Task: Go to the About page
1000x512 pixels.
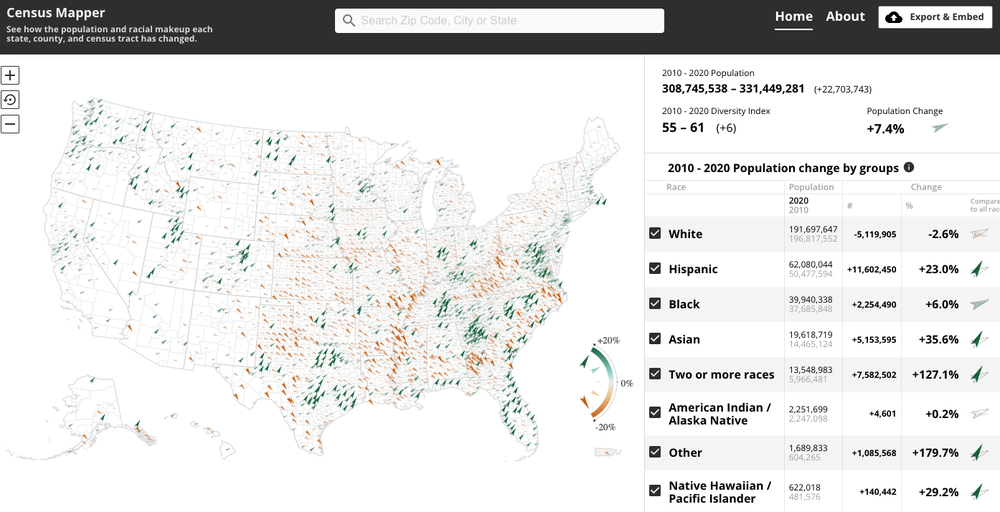Action: click(x=845, y=17)
